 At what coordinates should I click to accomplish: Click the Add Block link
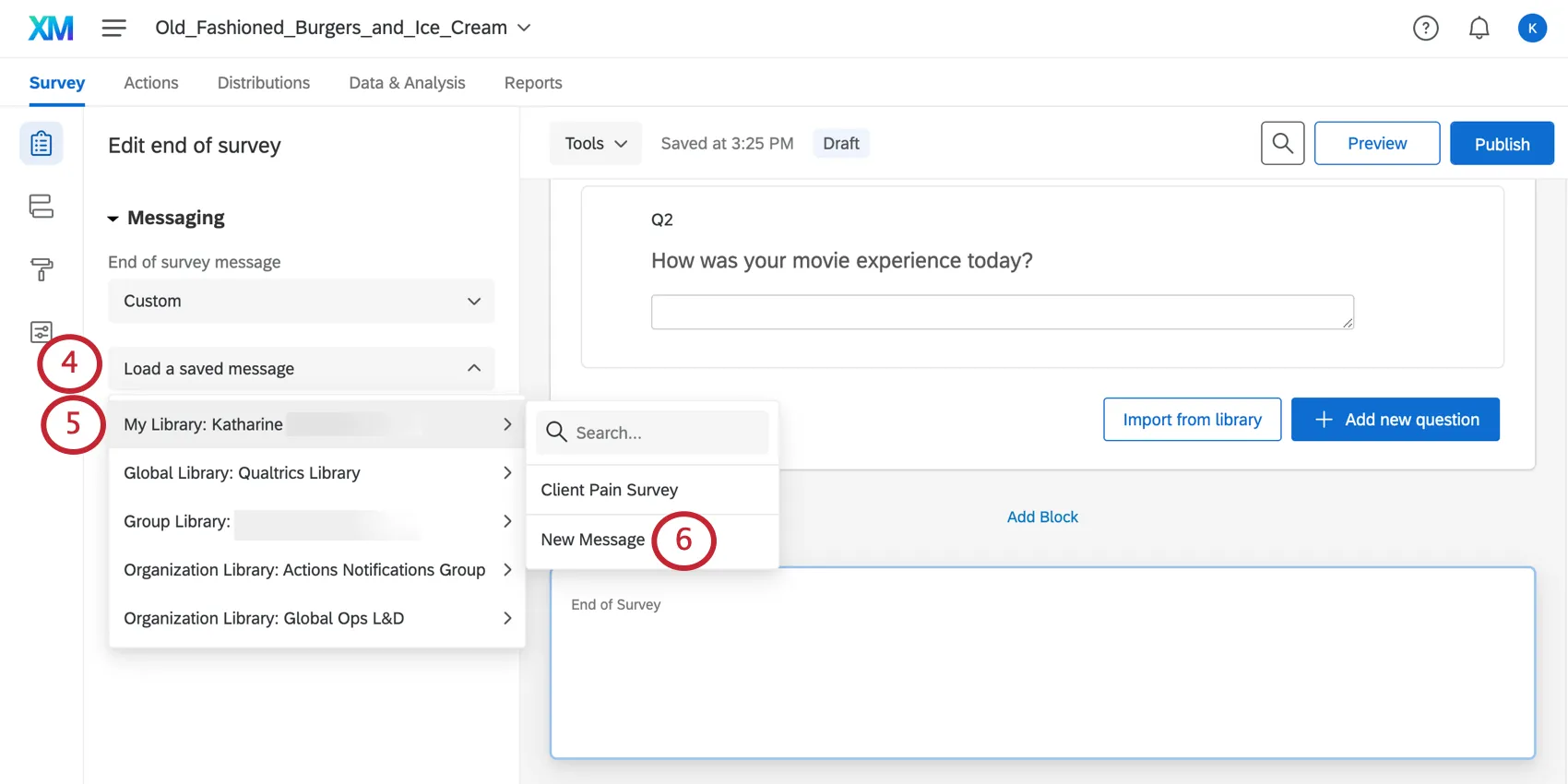pos(1042,517)
